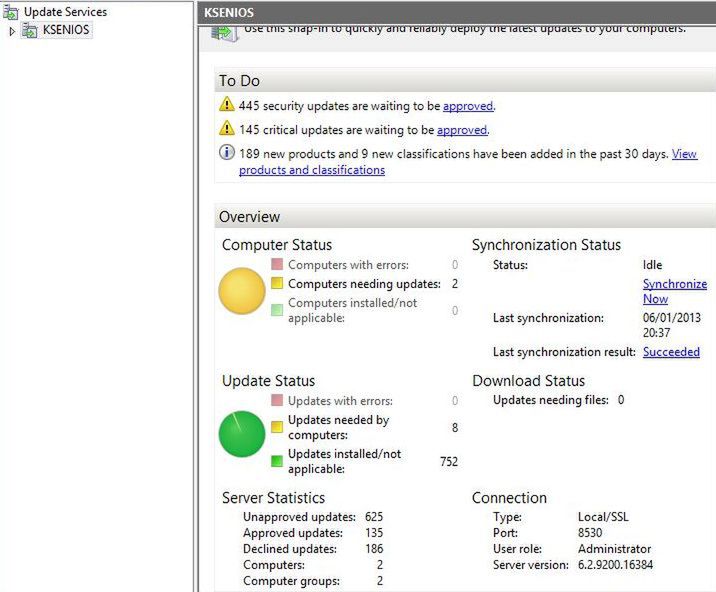Click the new products information icon
716x592 pixels.
[226, 152]
